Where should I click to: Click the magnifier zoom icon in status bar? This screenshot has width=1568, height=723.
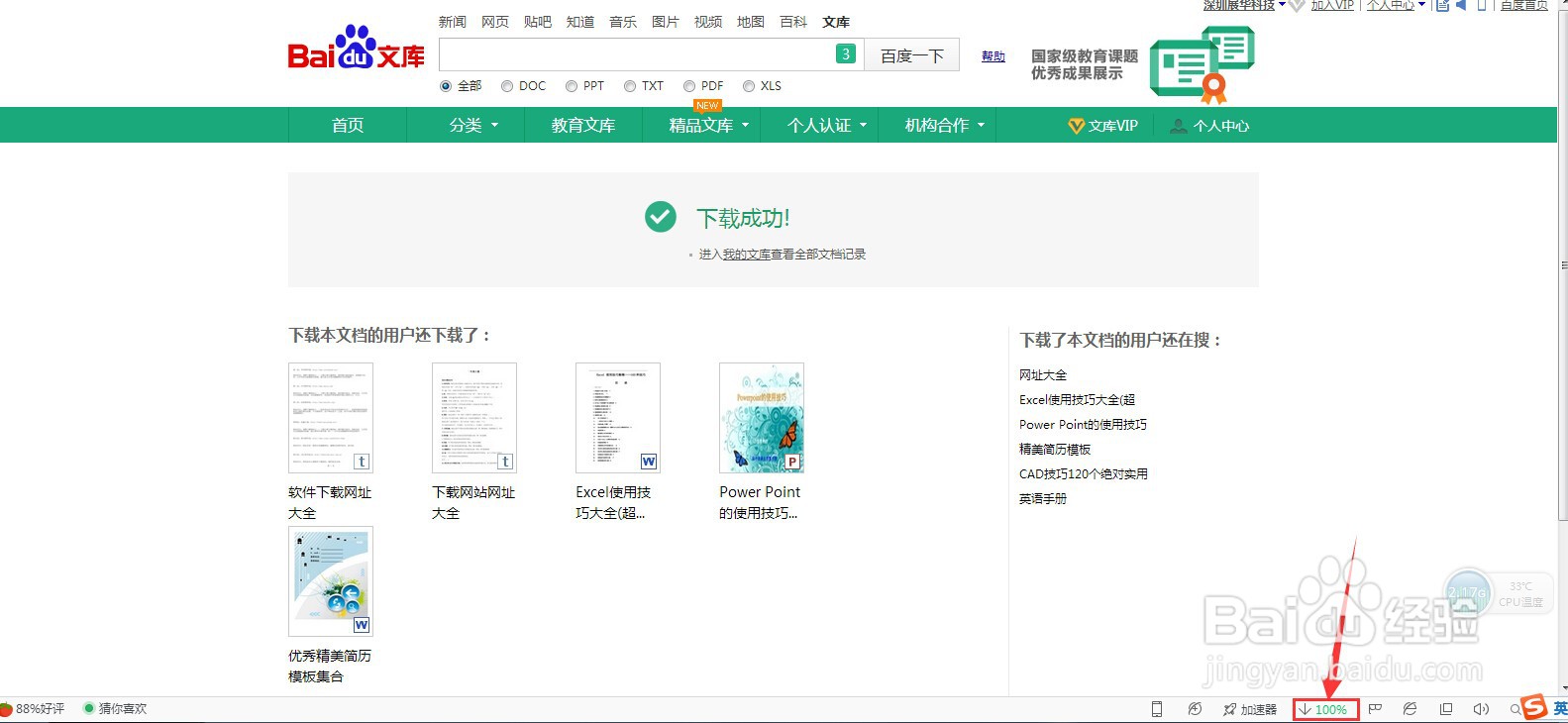point(1515,709)
